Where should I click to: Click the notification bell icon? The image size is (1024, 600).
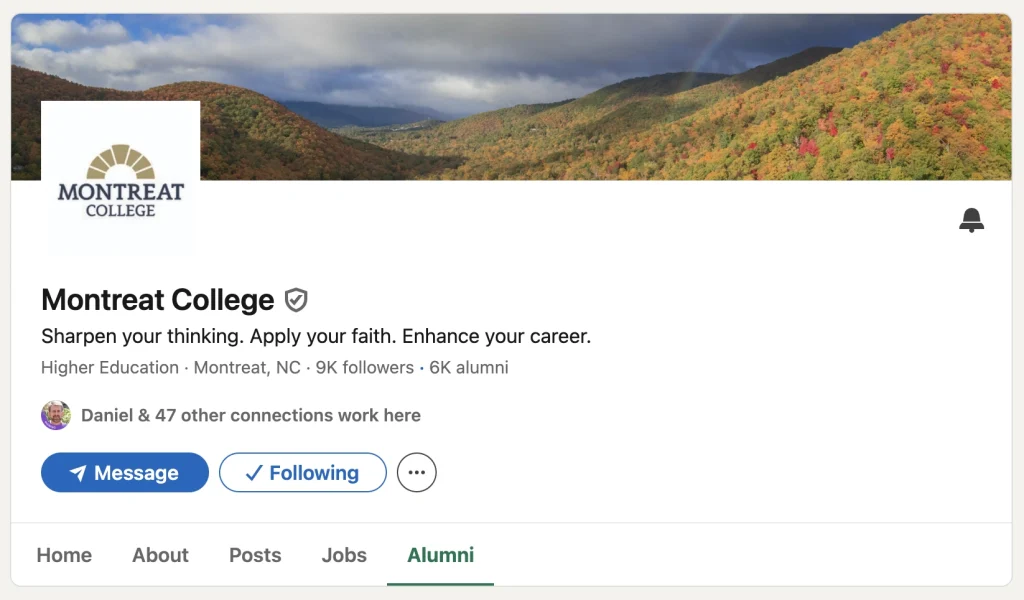pyautogui.click(x=971, y=220)
